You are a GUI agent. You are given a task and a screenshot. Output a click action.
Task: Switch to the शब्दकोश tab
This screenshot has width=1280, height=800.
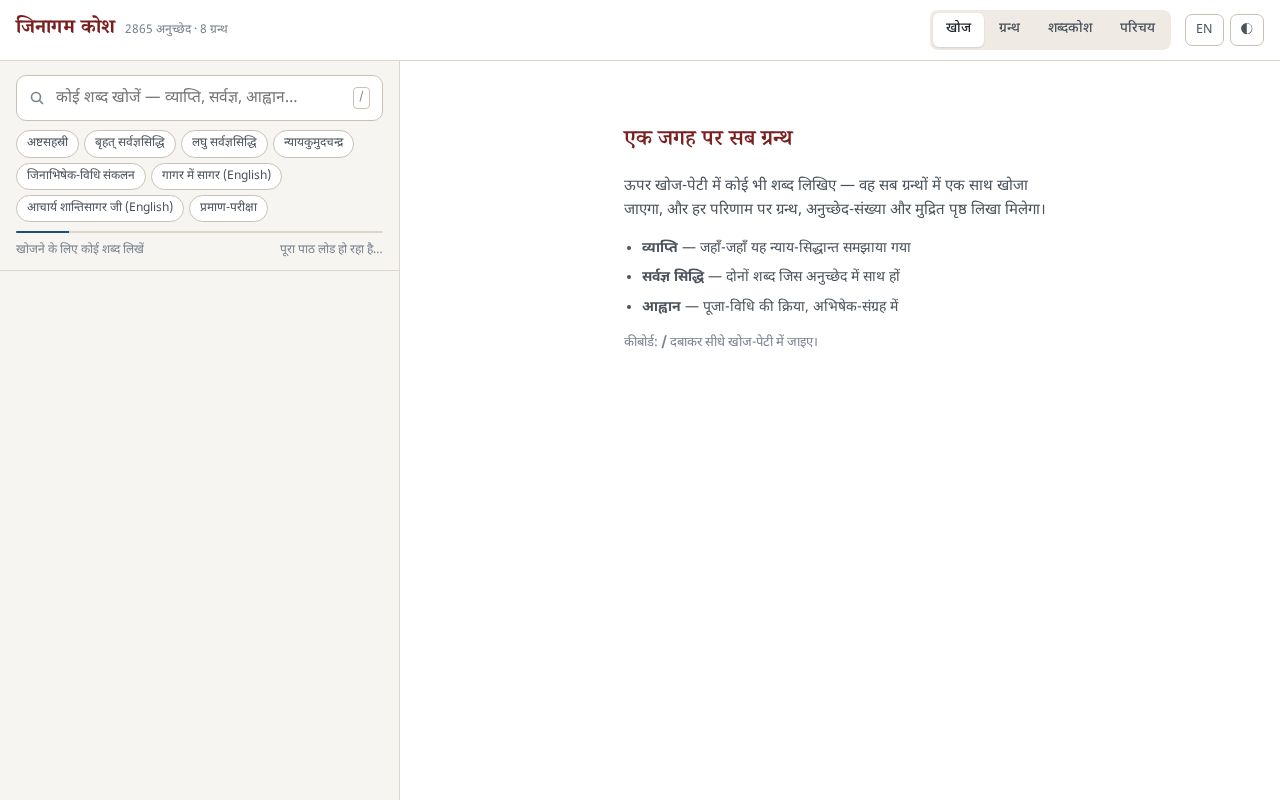point(1070,29)
